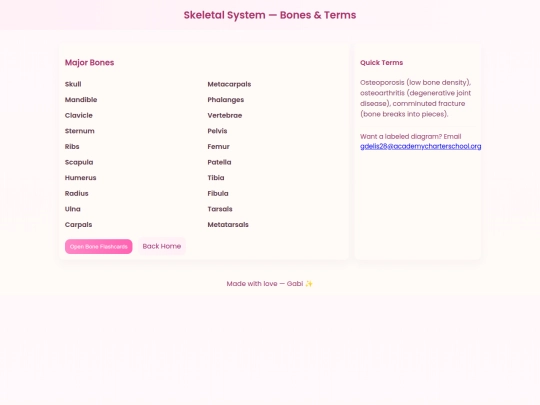Viewport: 540px width, 405px height.
Task: Go to Back Home button
Action: coord(162,246)
